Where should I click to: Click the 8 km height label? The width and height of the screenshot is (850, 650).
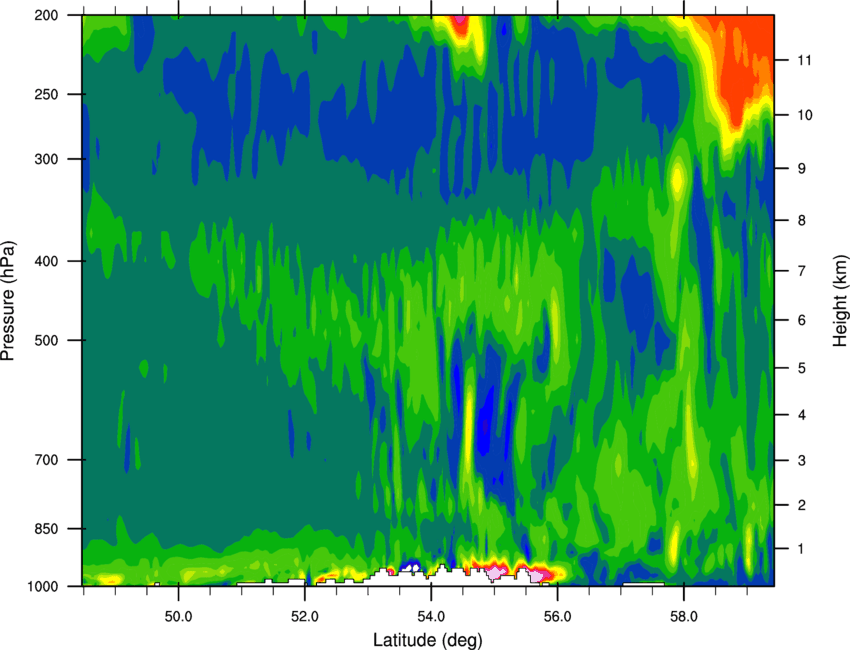[x=801, y=220]
